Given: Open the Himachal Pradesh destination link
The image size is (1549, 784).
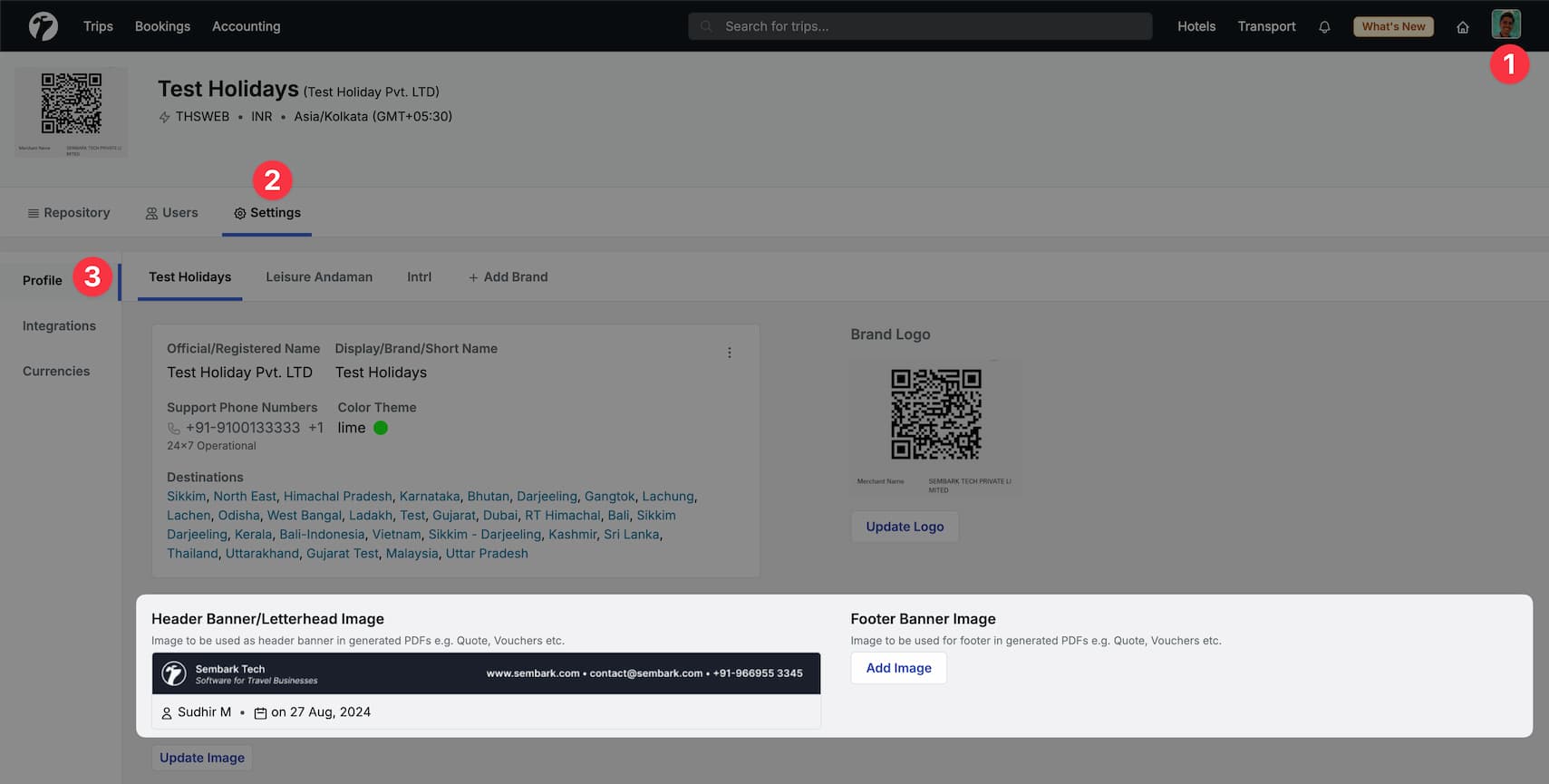Looking at the screenshot, I should 337,497.
